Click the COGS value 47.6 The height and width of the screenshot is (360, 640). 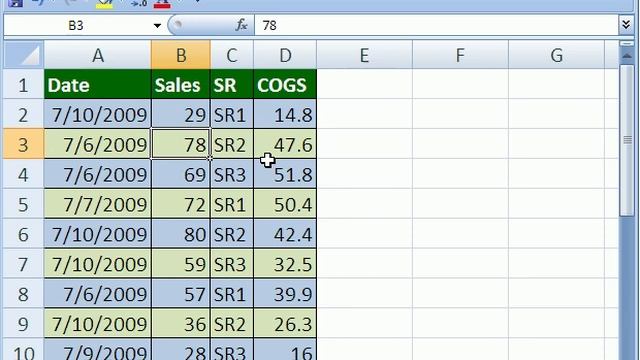click(x=285, y=144)
